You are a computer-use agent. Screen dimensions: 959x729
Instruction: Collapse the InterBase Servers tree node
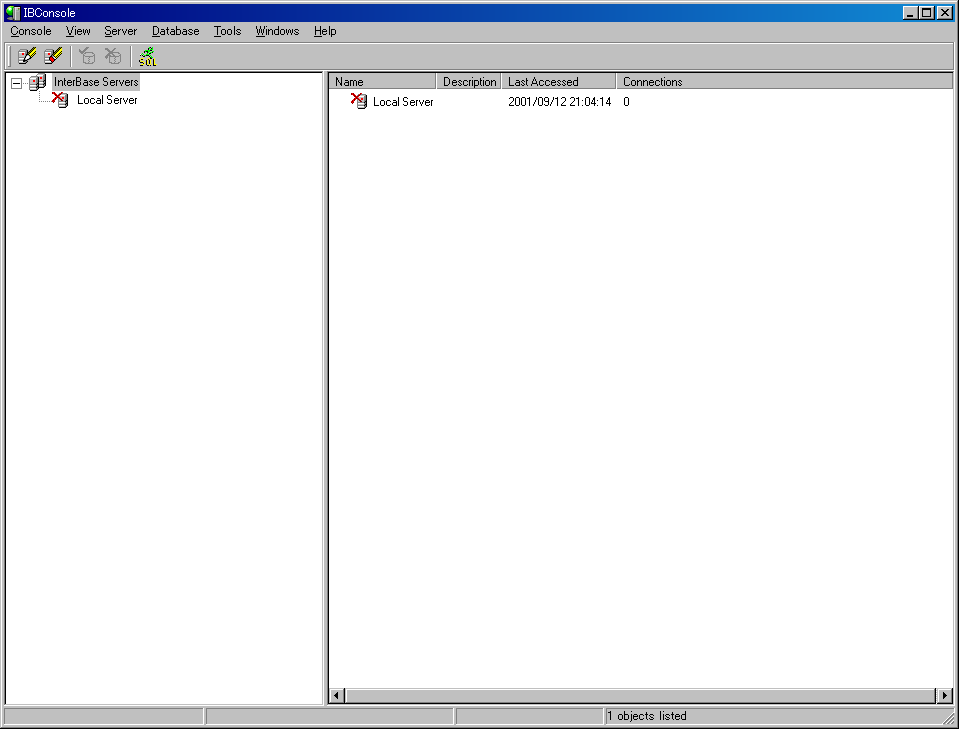(x=17, y=83)
